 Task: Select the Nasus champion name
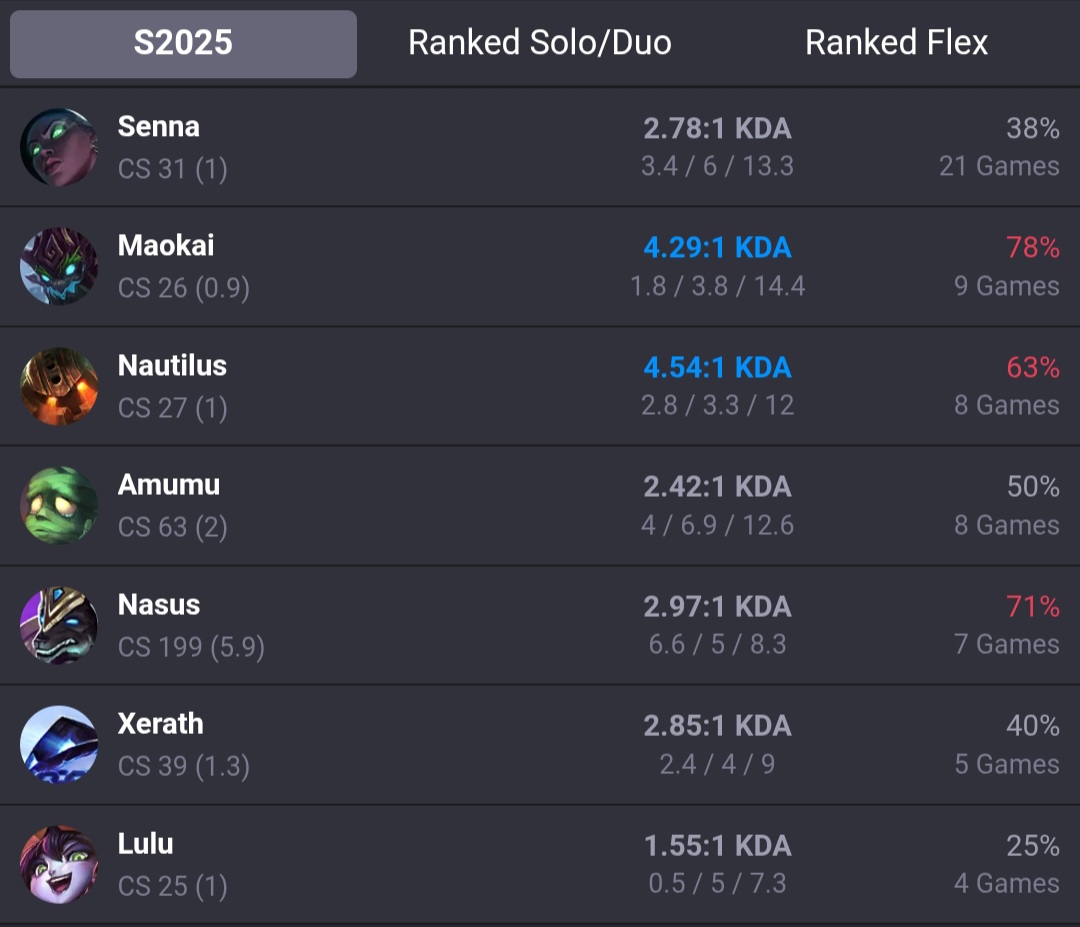(159, 605)
